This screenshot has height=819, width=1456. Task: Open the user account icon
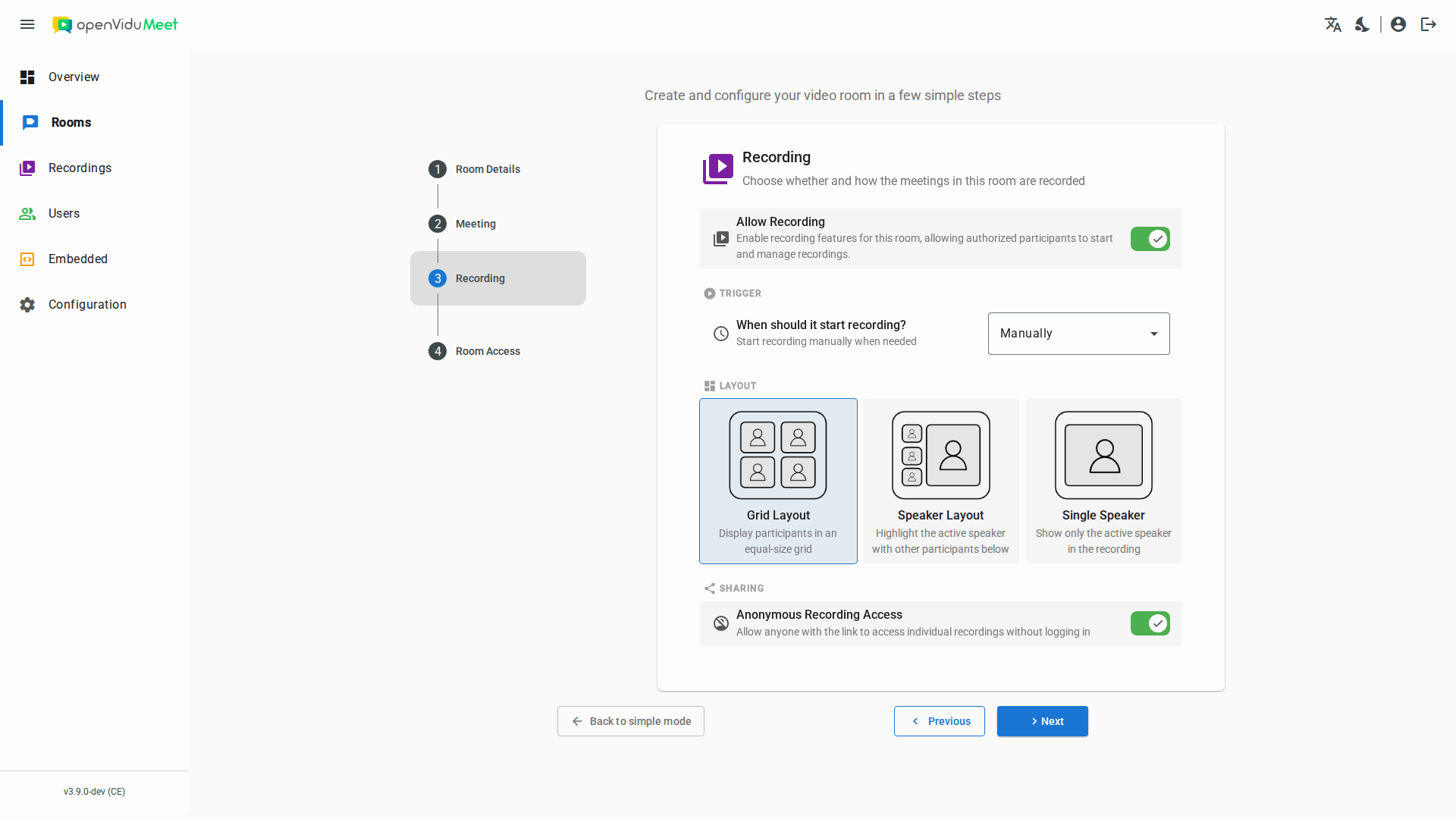tap(1398, 24)
